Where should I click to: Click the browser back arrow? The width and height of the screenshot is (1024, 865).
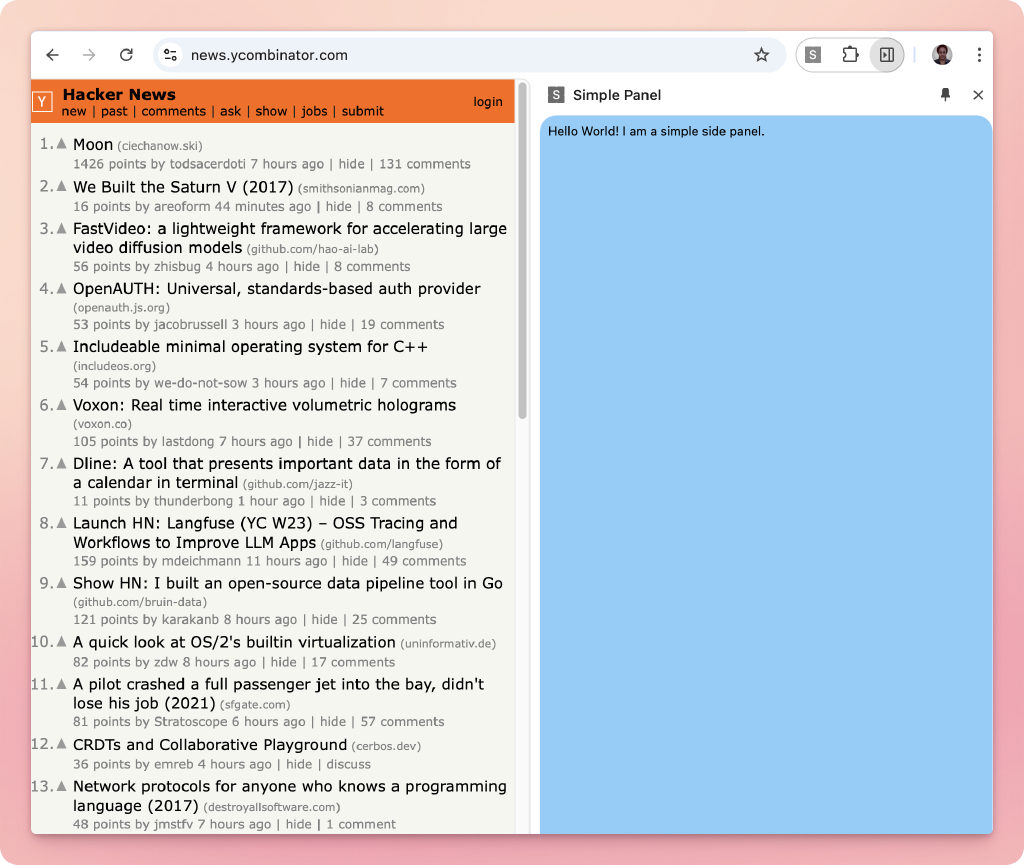coord(53,55)
